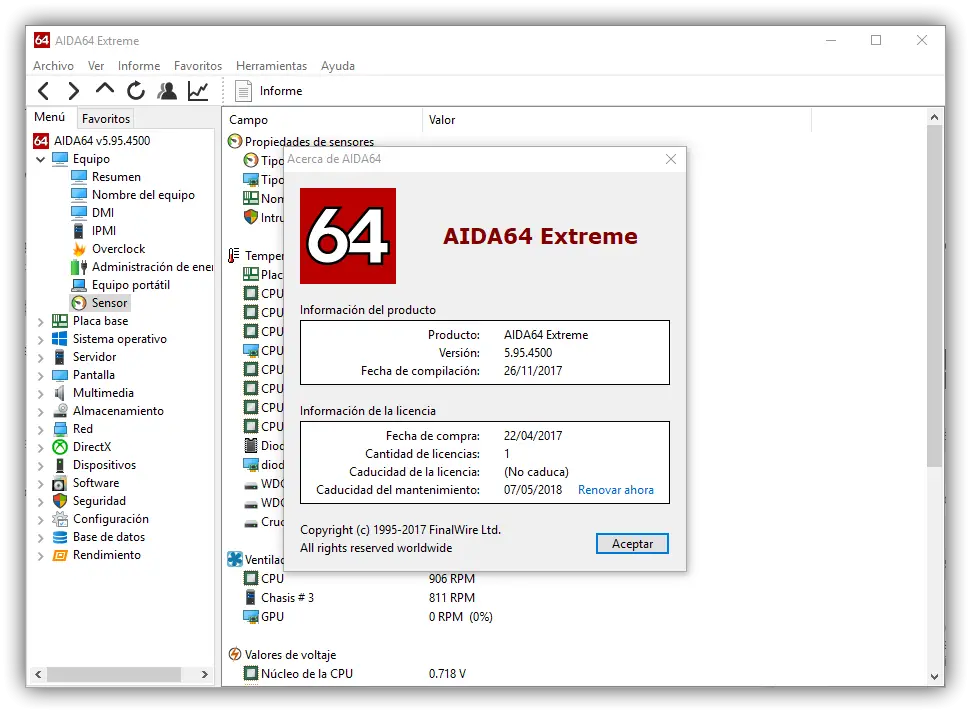Expand the Dispositivos tree node

tap(41, 465)
